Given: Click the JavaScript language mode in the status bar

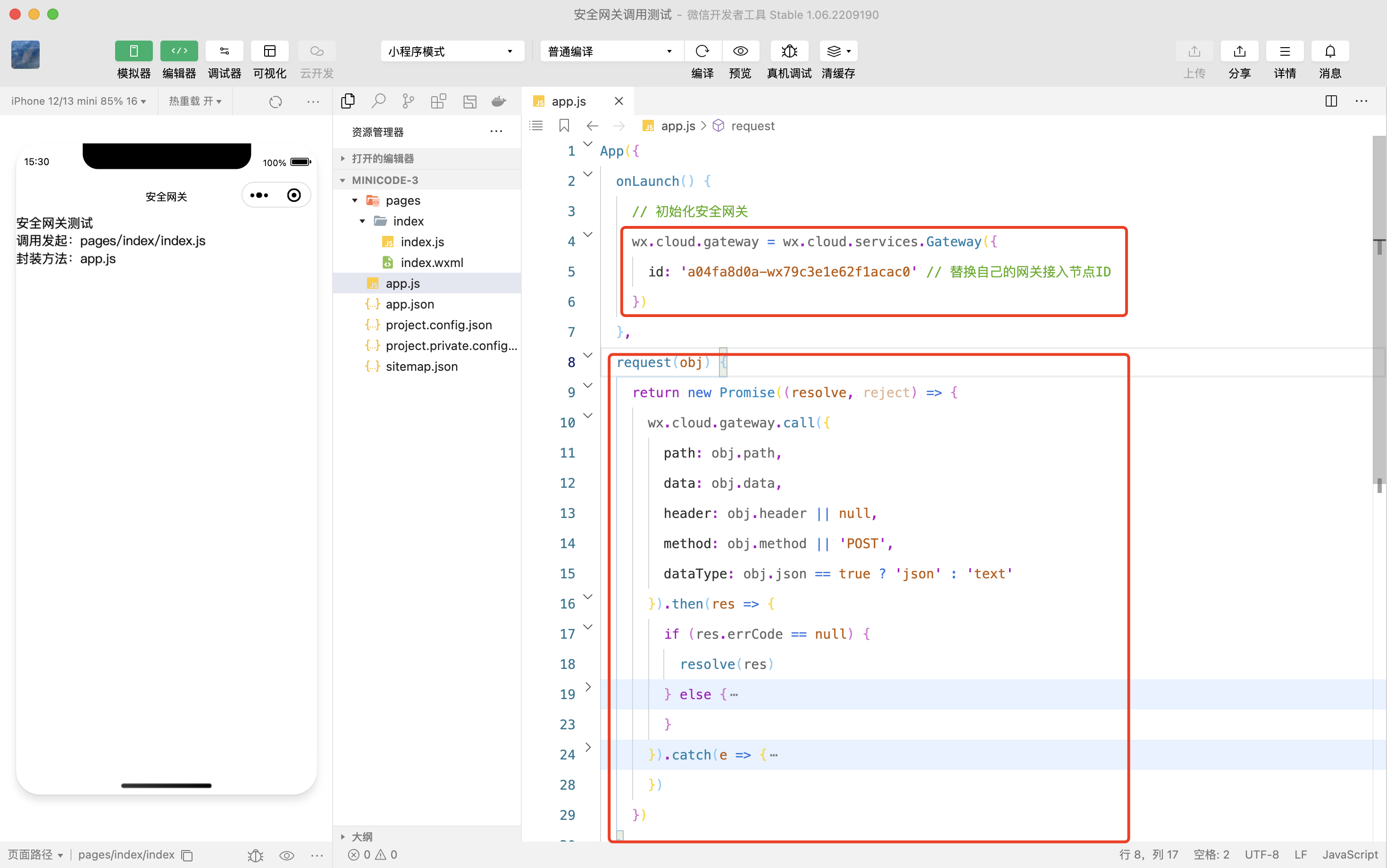Looking at the screenshot, I should [1349, 855].
